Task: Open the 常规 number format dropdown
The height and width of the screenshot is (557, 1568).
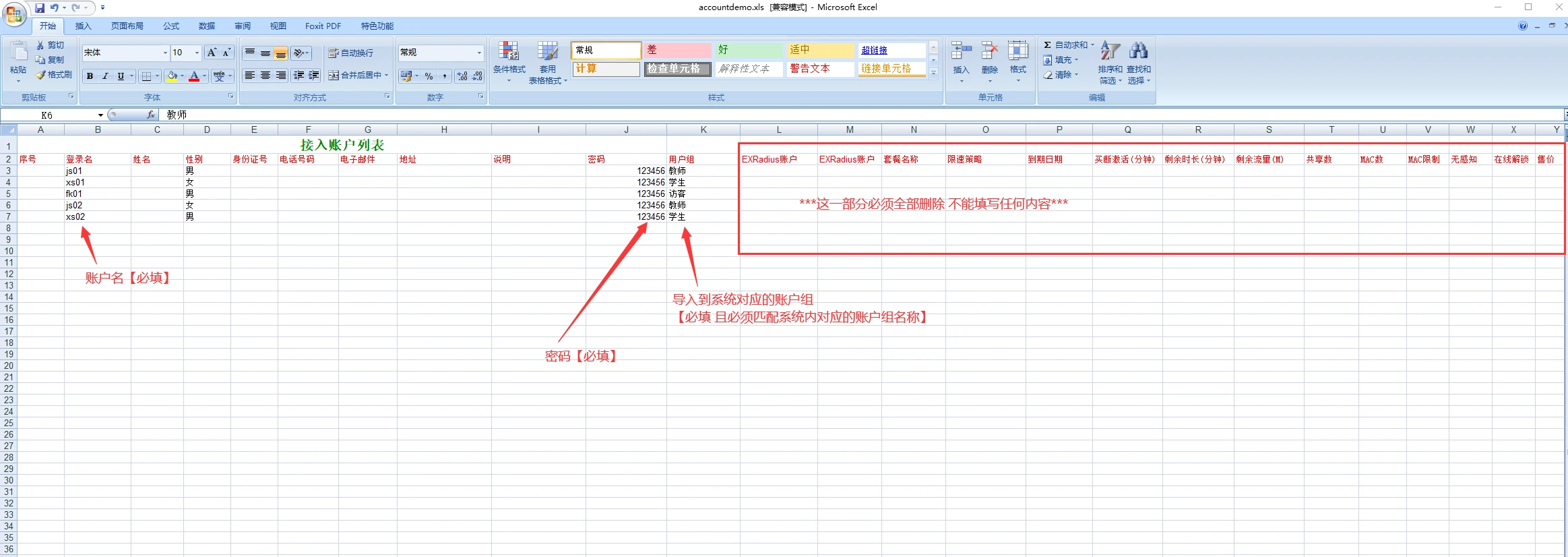Action: point(479,53)
